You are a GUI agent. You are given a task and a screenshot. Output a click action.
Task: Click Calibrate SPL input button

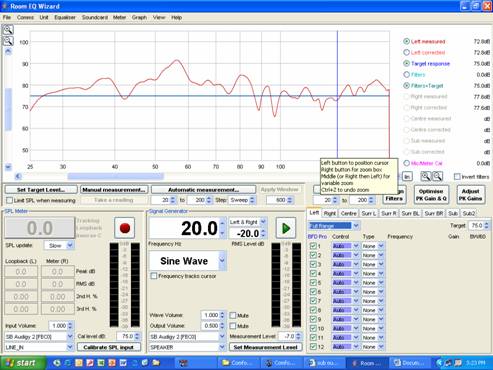click(109, 347)
